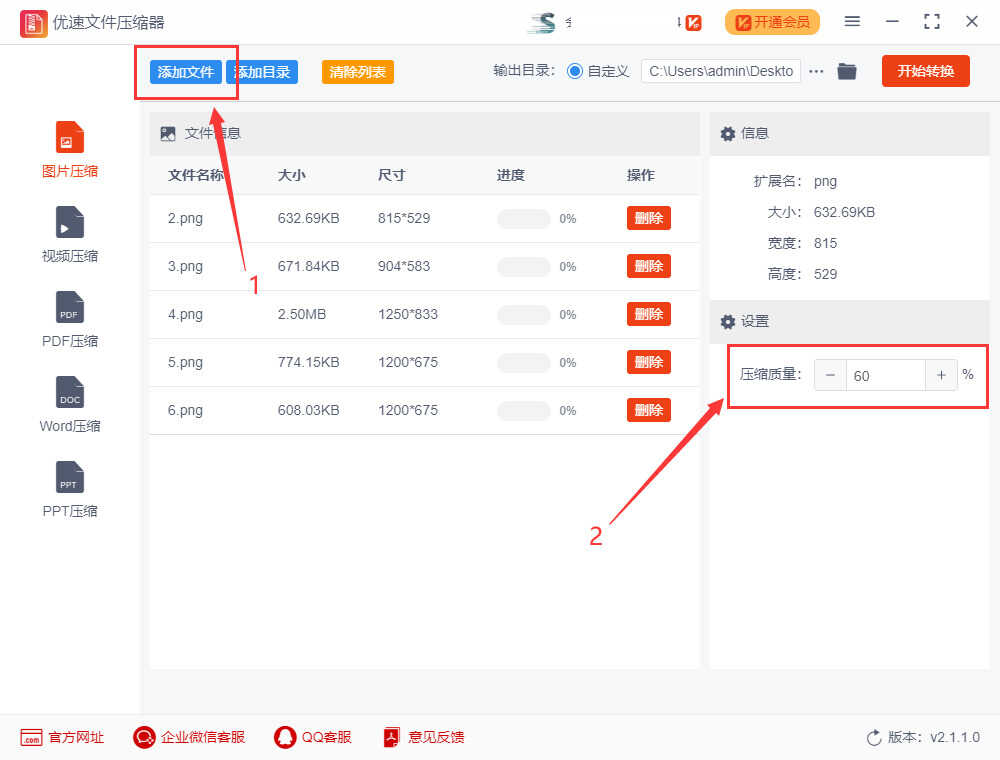Screen dimensions: 1000x760
Task: Click the 1250*833 dimension cell
Action: [408, 314]
